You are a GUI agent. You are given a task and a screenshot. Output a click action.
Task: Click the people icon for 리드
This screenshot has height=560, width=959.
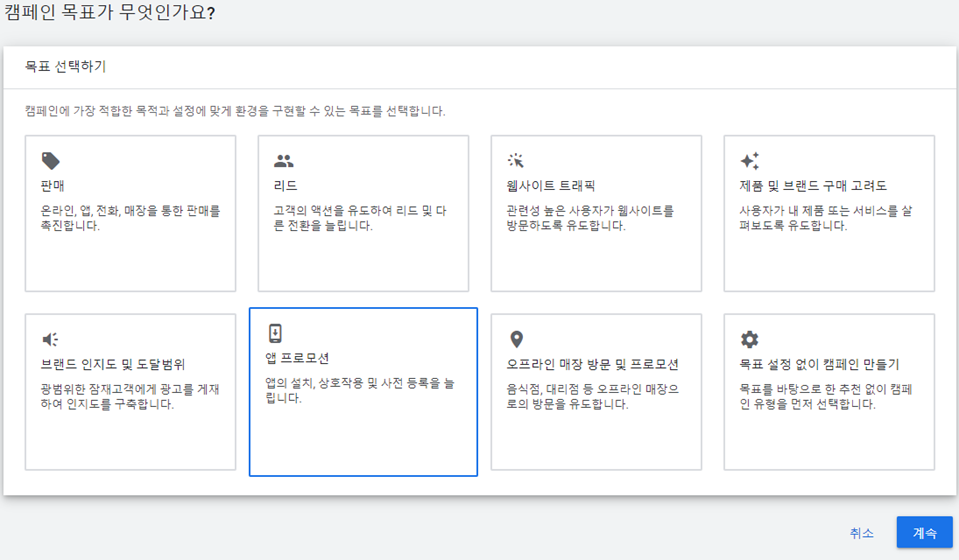(x=284, y=161)
